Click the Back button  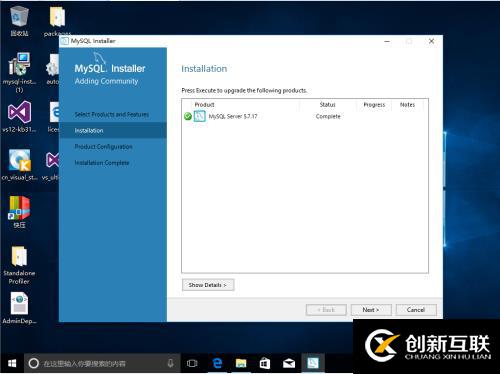coord(326,310)
